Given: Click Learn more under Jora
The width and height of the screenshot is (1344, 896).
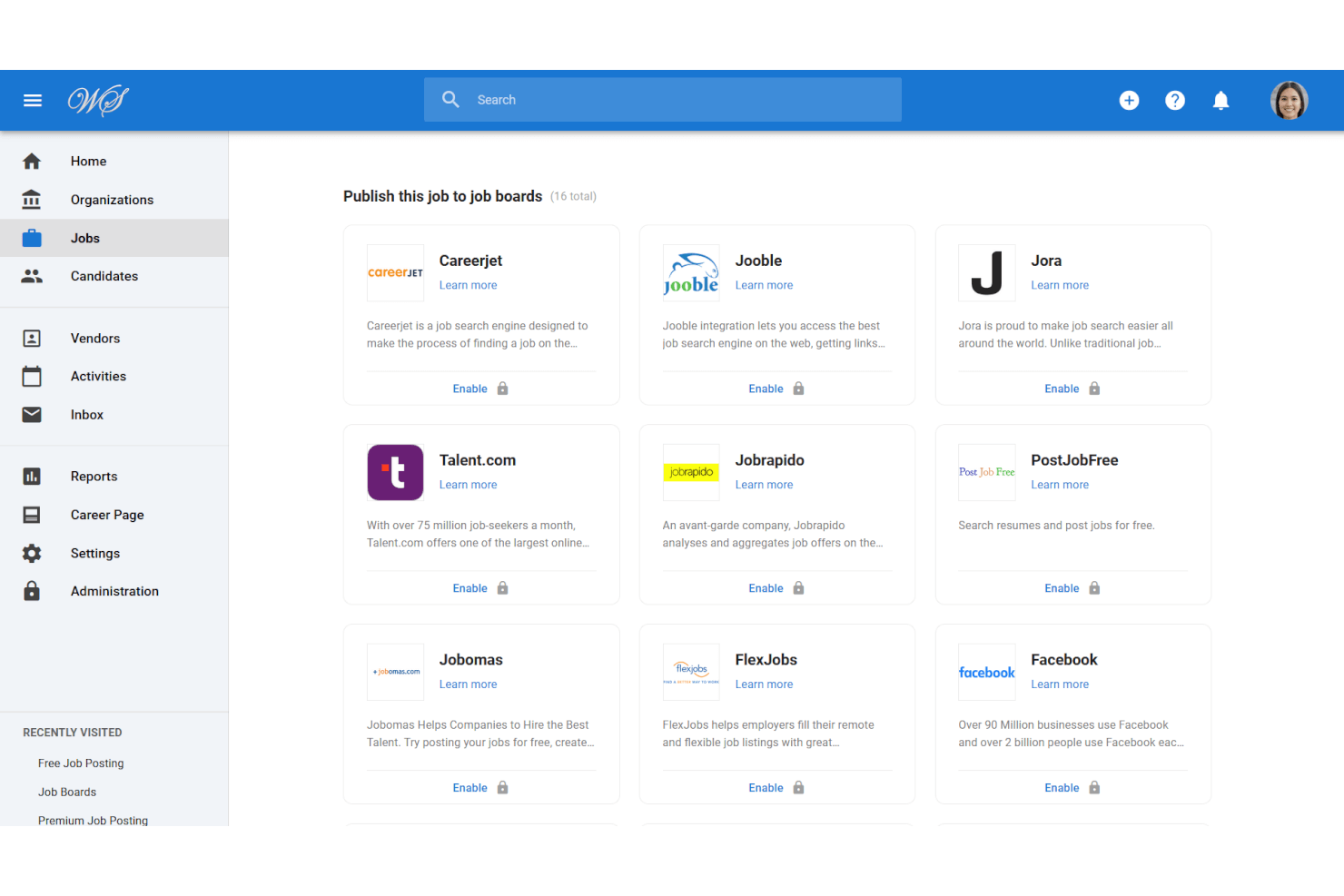Looking at the screenshot, I should tap(1060, 285).
